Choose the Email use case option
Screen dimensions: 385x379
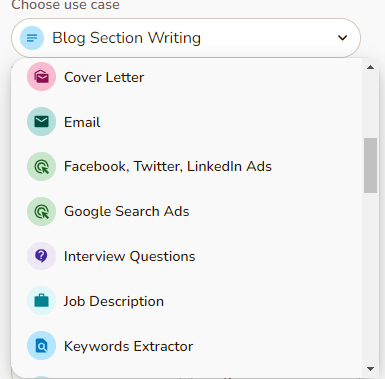(x=187, y=122)
